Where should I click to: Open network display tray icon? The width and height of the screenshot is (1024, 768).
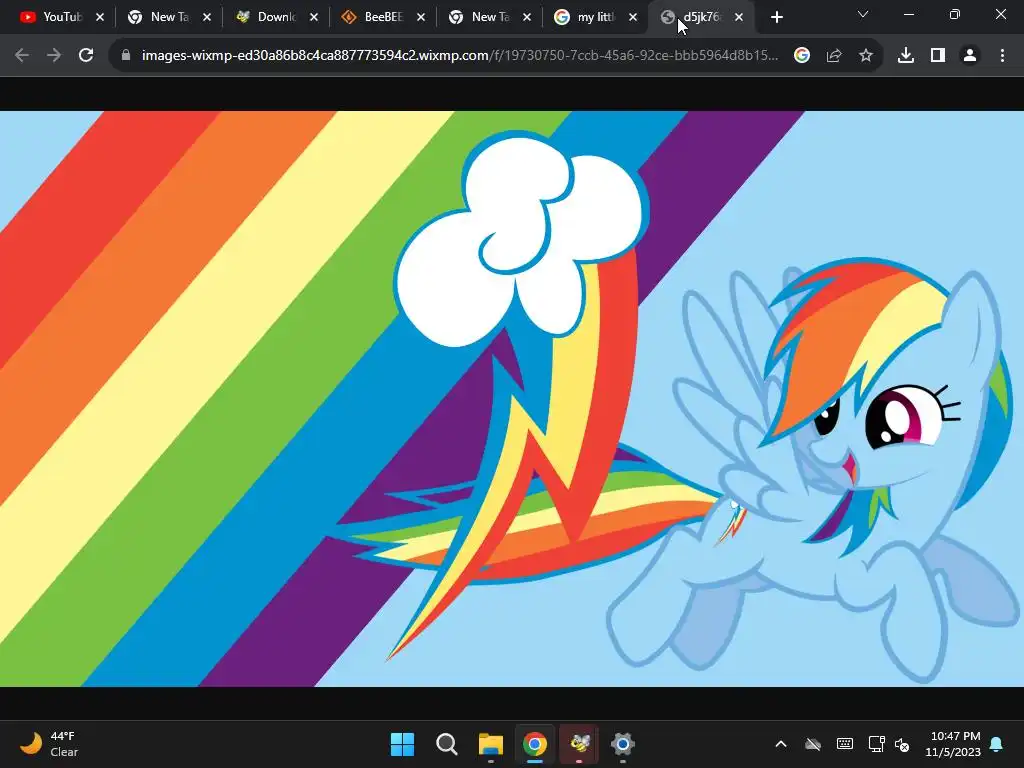[x=876, y=744]
